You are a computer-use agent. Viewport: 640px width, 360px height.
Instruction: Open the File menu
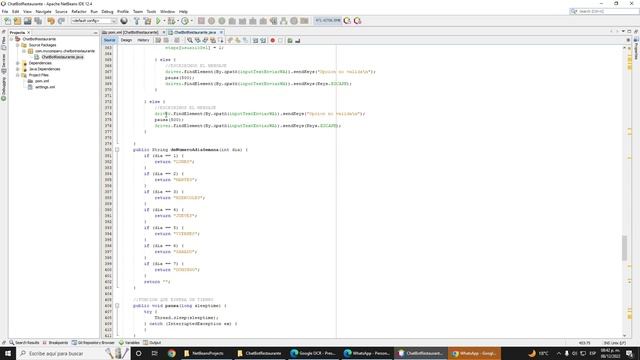click(x=5, y=11)
